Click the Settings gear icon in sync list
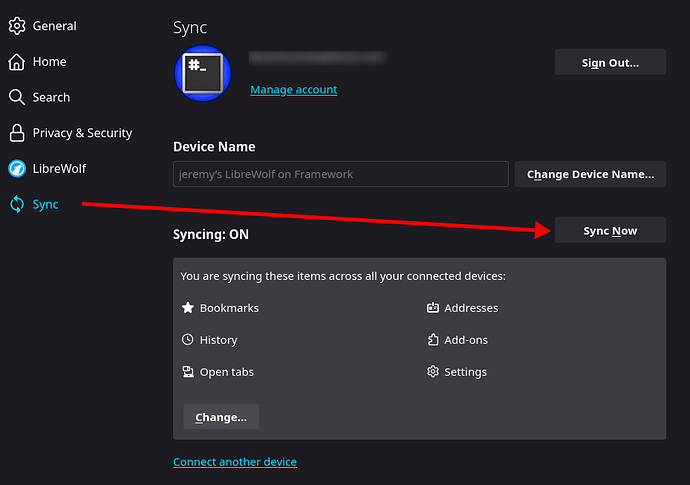This screenshot has width=690, height=485. pos(433,372)
